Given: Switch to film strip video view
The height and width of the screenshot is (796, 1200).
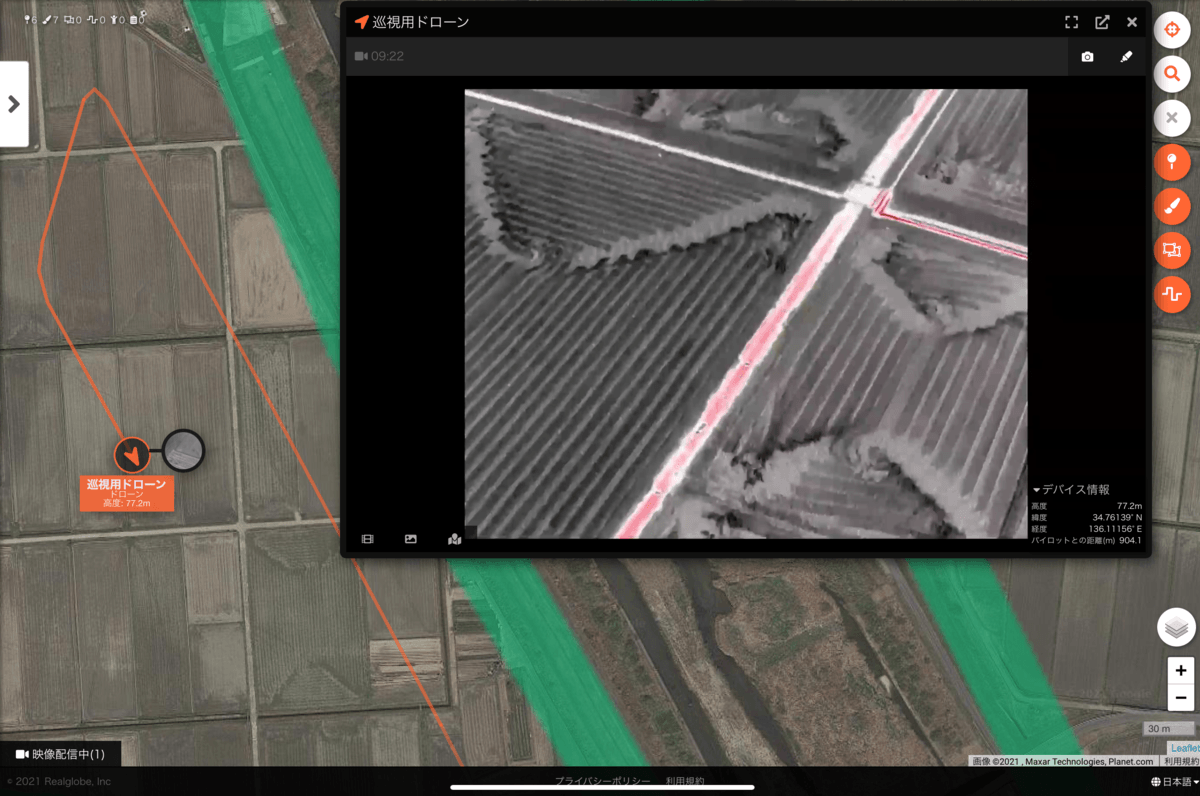Looking at the screenshot, I should point(368,539).
